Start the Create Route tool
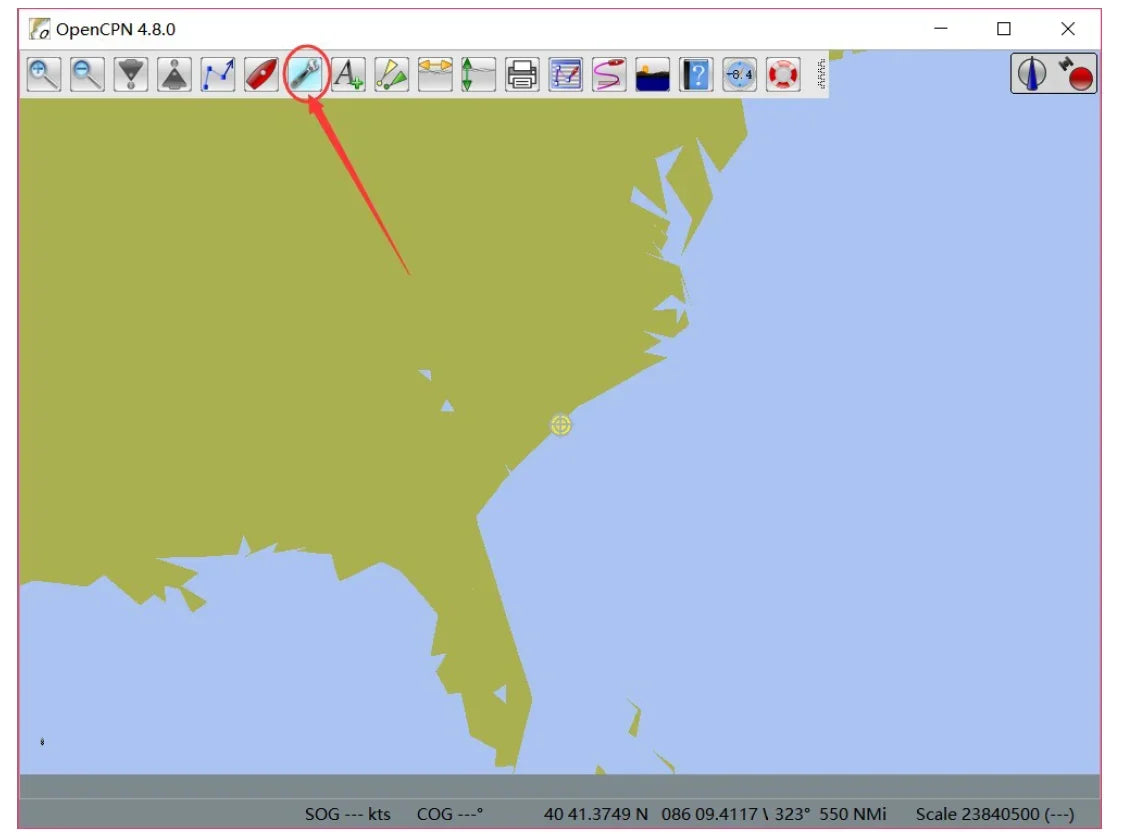The height and width of the screenshot is (836, 1124). point(218,74)
